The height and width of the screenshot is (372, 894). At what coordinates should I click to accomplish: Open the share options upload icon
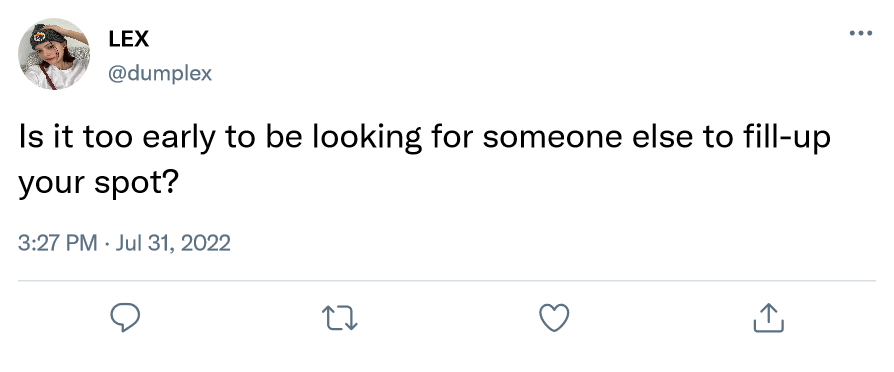coord(769,318)
